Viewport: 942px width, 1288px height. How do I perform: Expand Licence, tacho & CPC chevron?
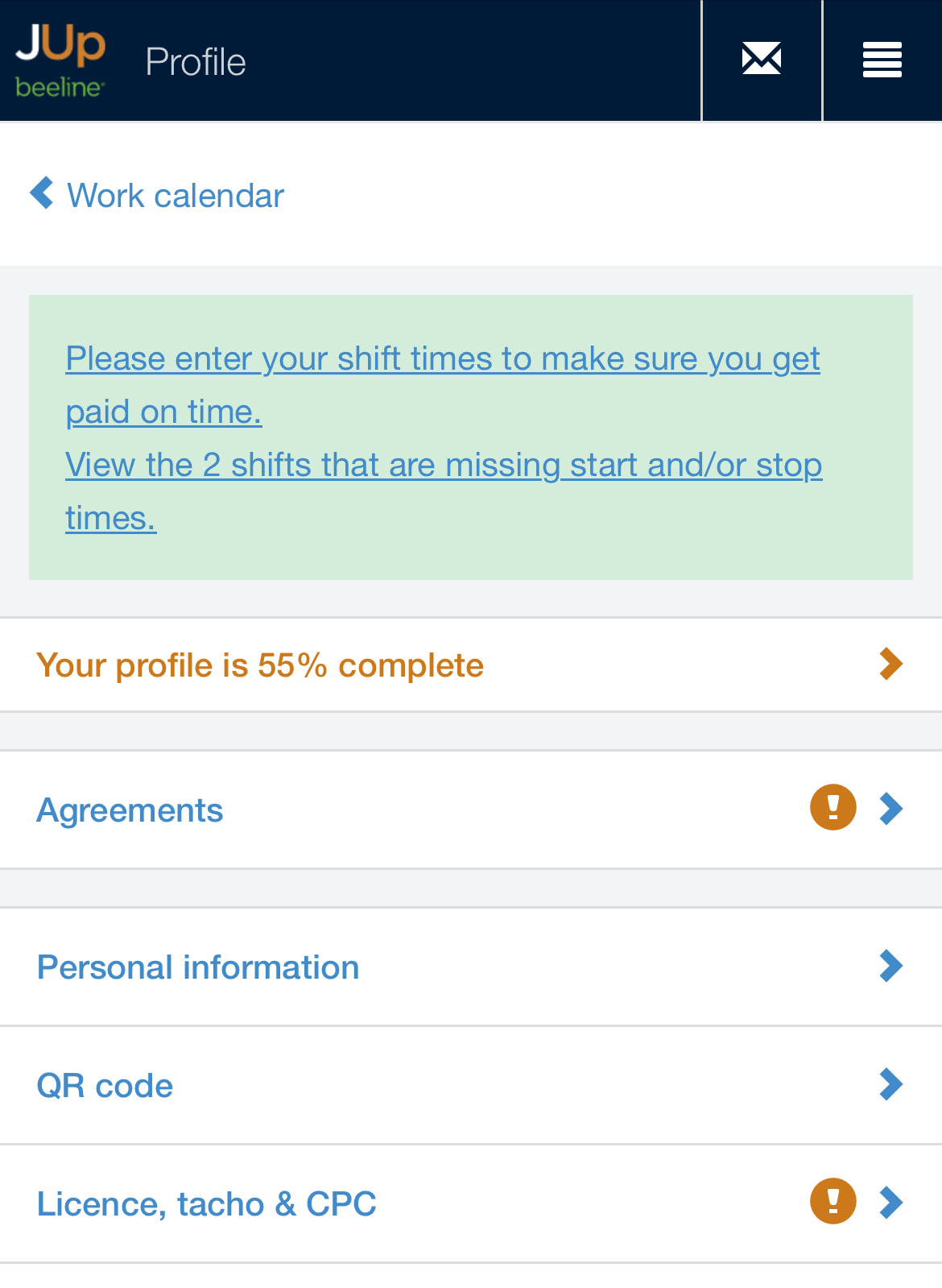click(x=890, y=1202)
